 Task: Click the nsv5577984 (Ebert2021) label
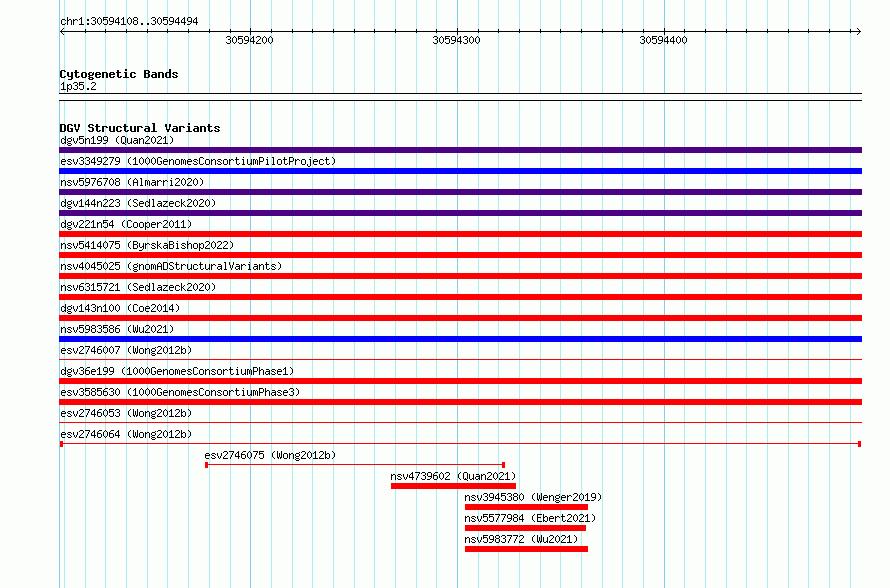530,518
